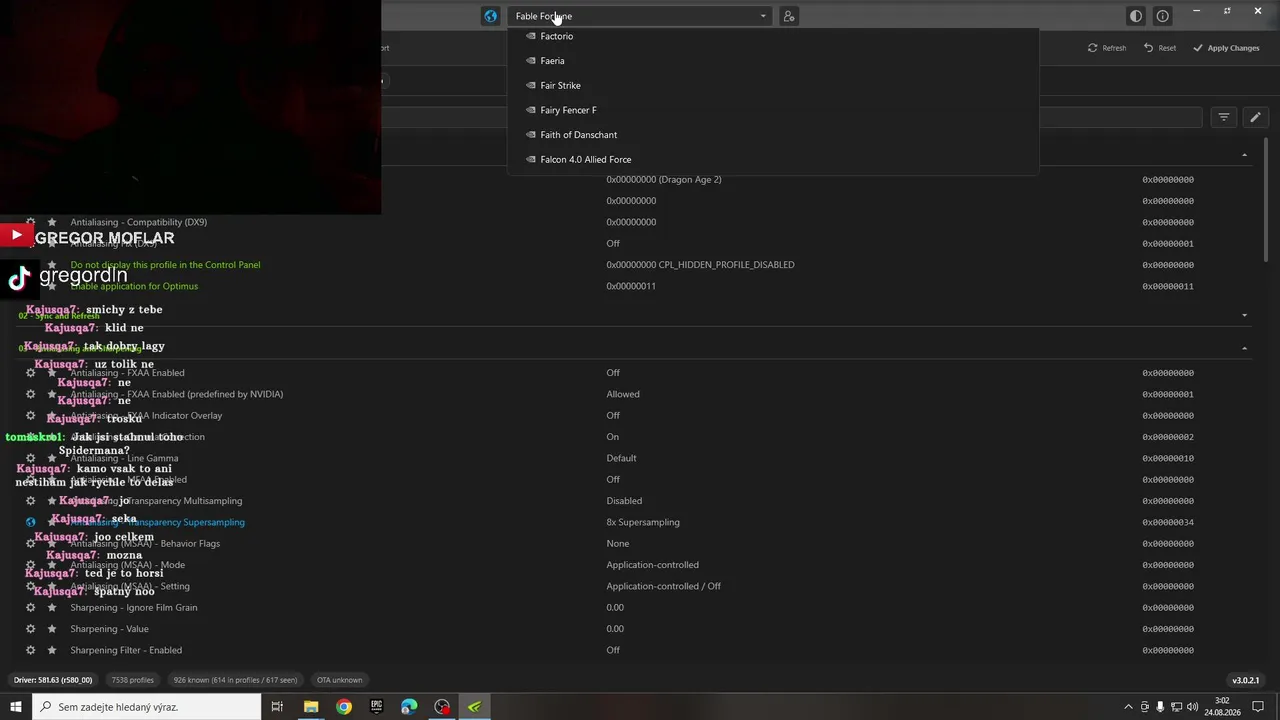Open the 8x Supersampling value dropdown

tap(642, 522)
